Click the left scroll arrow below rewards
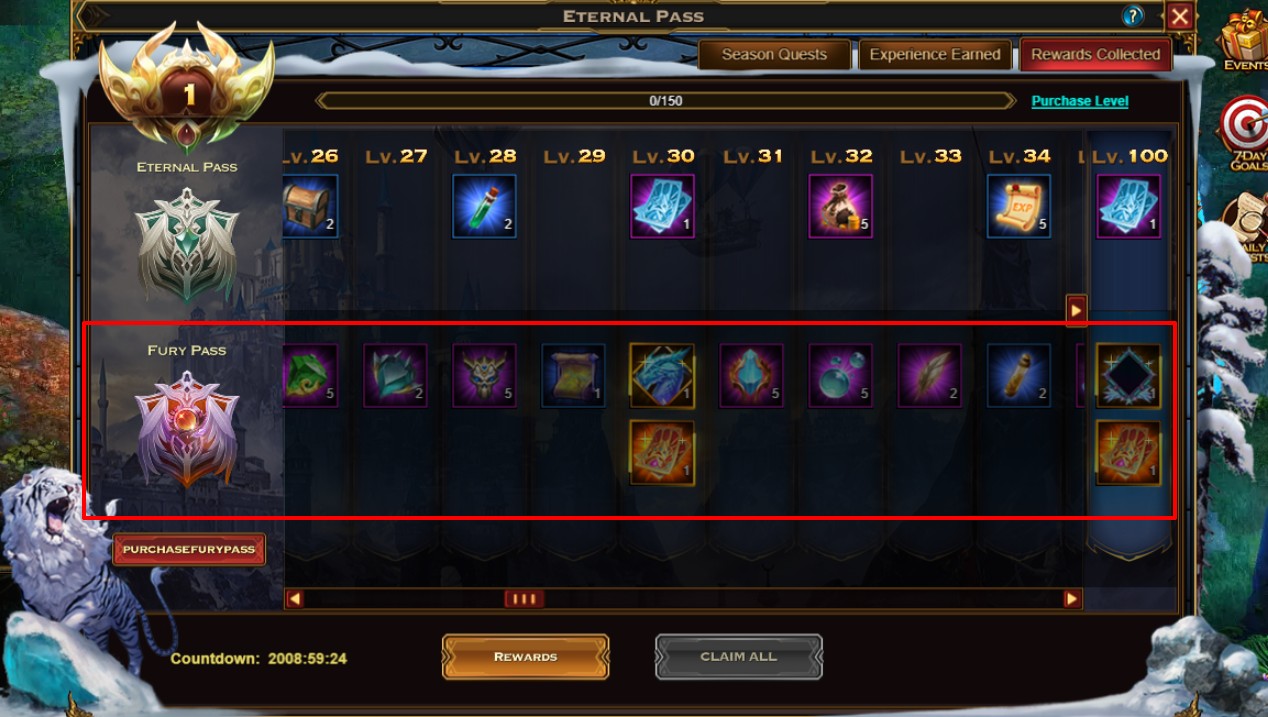This screenshot has height=717, width=1268. (x=294, y=599)
